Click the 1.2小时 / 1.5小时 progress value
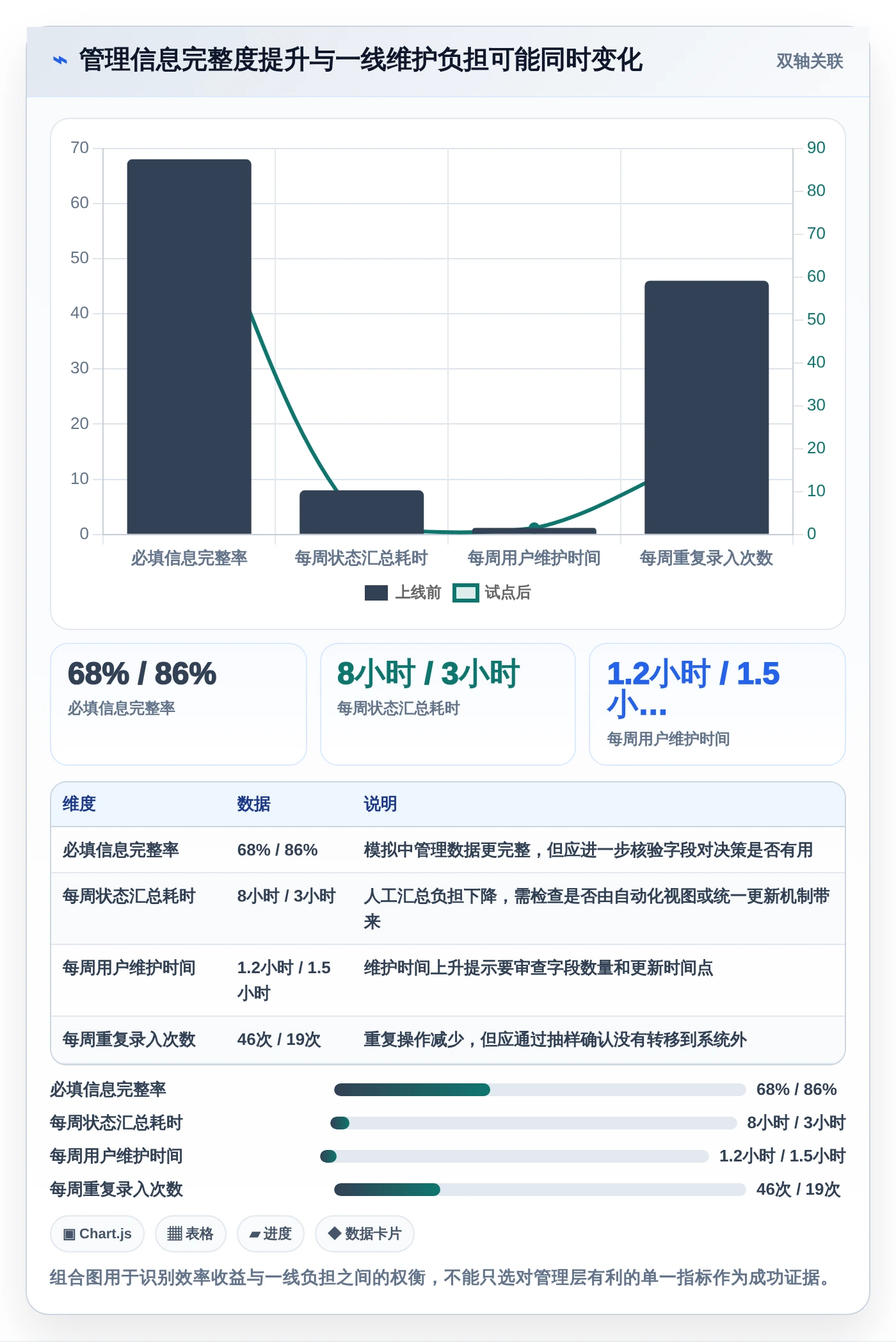The image size is (896, 1342). pyautogui.click(x=782, y=1156)
